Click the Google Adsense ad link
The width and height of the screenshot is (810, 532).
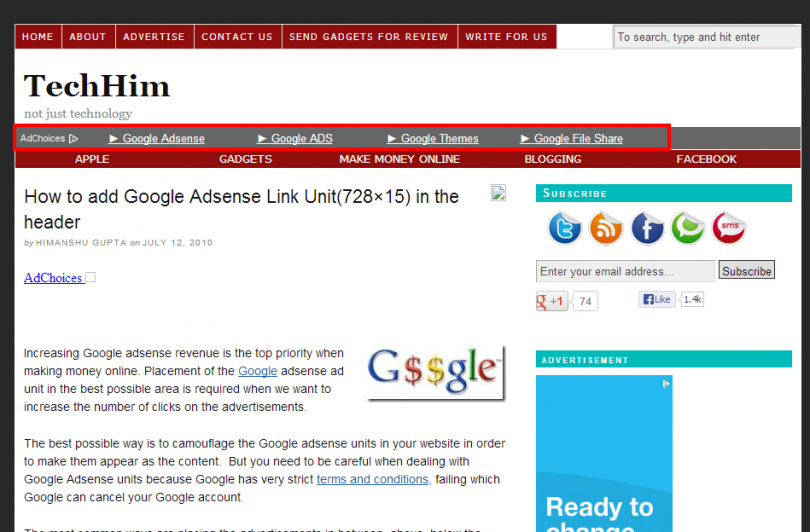[x=157, y=138]
